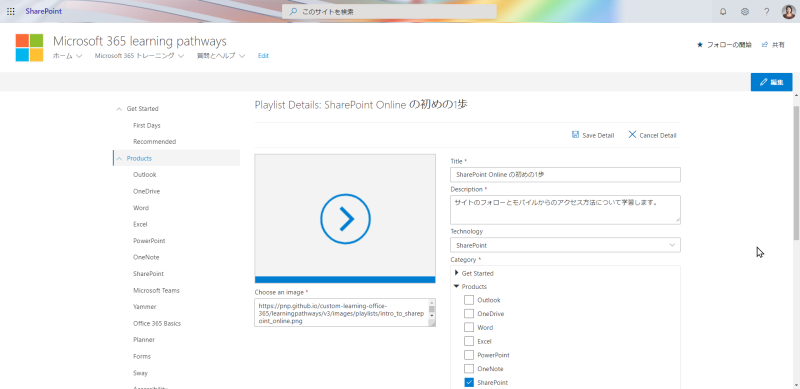Click Cancel Detail button
The image size is (800, 389).
point(652,135)
